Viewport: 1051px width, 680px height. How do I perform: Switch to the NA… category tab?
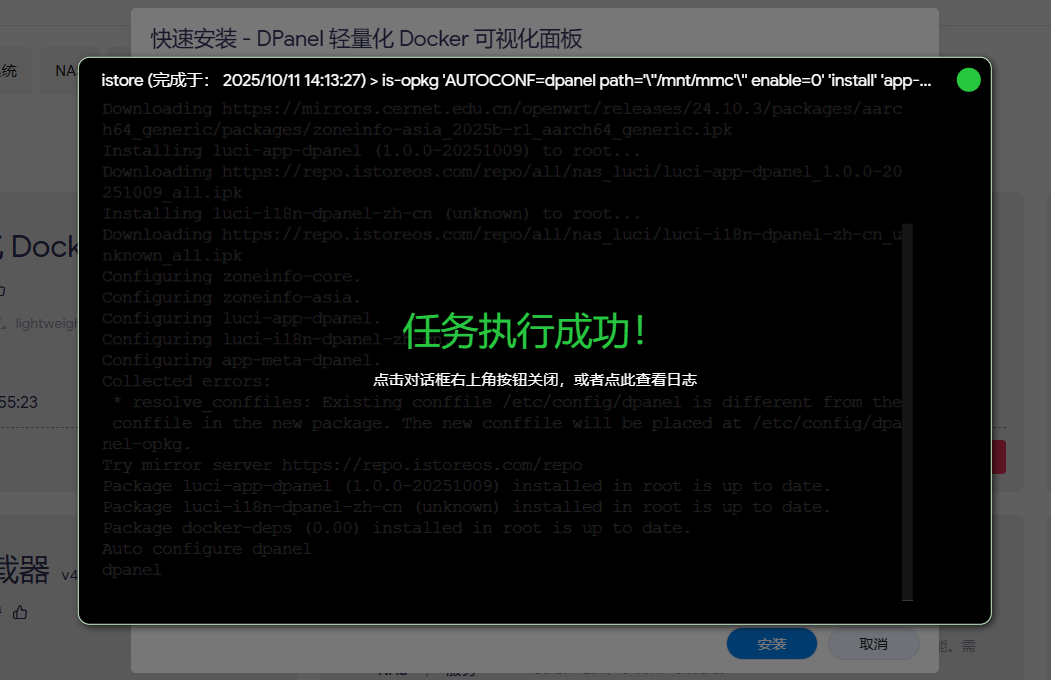click(65, 71)
